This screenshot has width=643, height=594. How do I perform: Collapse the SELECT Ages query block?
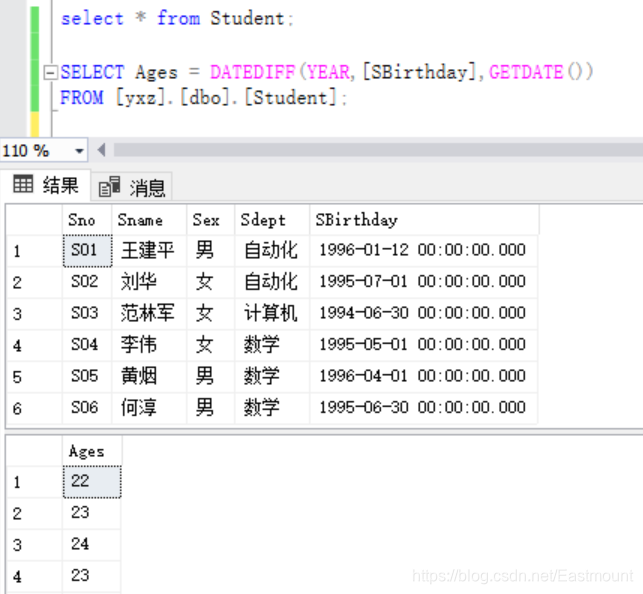point(50,73)
